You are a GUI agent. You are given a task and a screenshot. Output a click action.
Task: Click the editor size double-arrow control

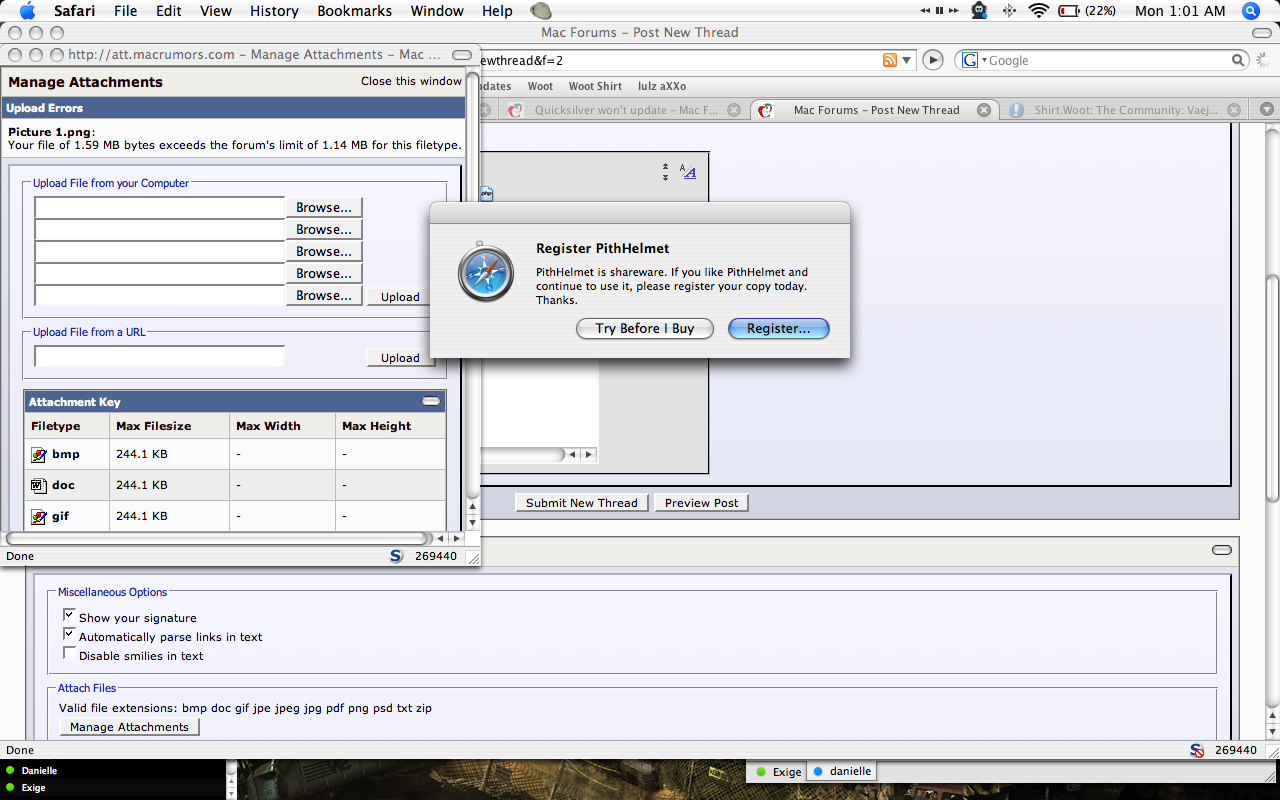pos(665,172)
